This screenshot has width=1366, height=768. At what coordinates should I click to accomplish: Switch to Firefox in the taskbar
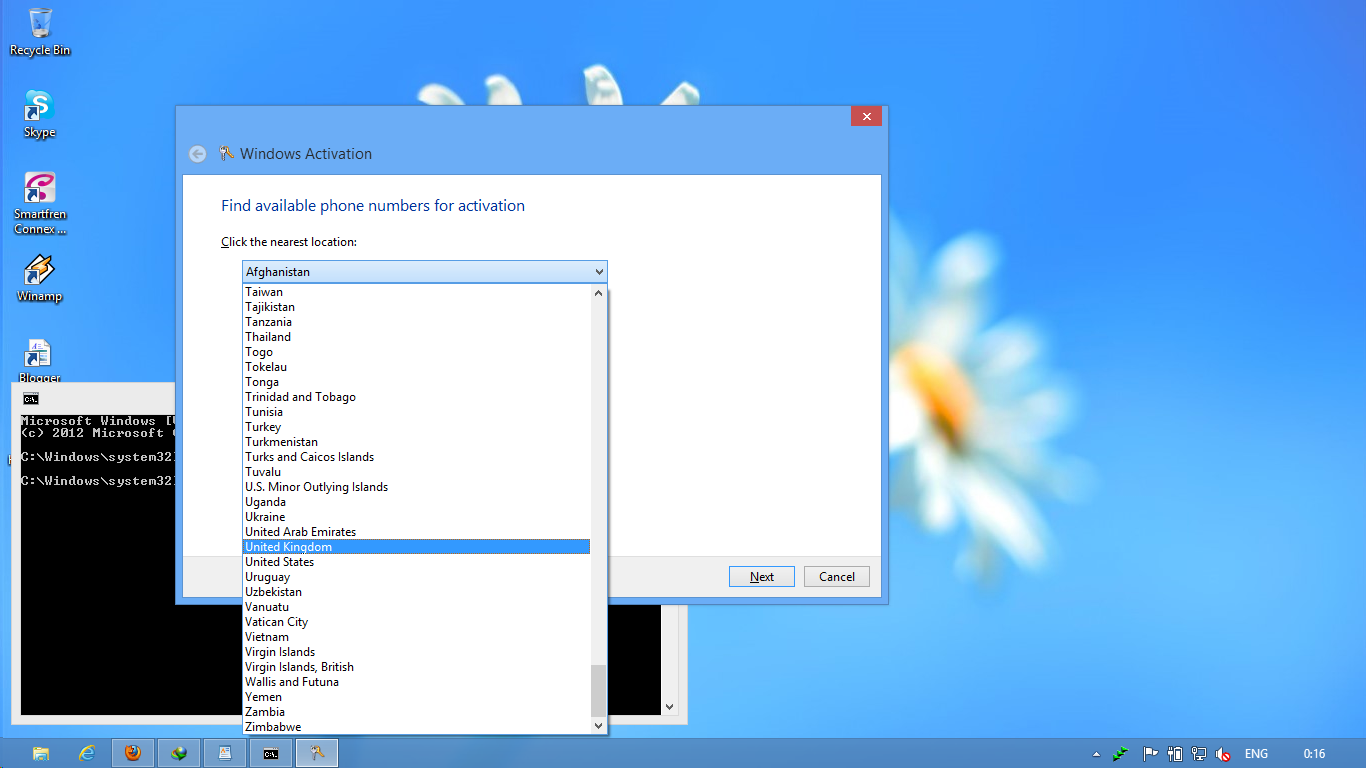[133, 753]
